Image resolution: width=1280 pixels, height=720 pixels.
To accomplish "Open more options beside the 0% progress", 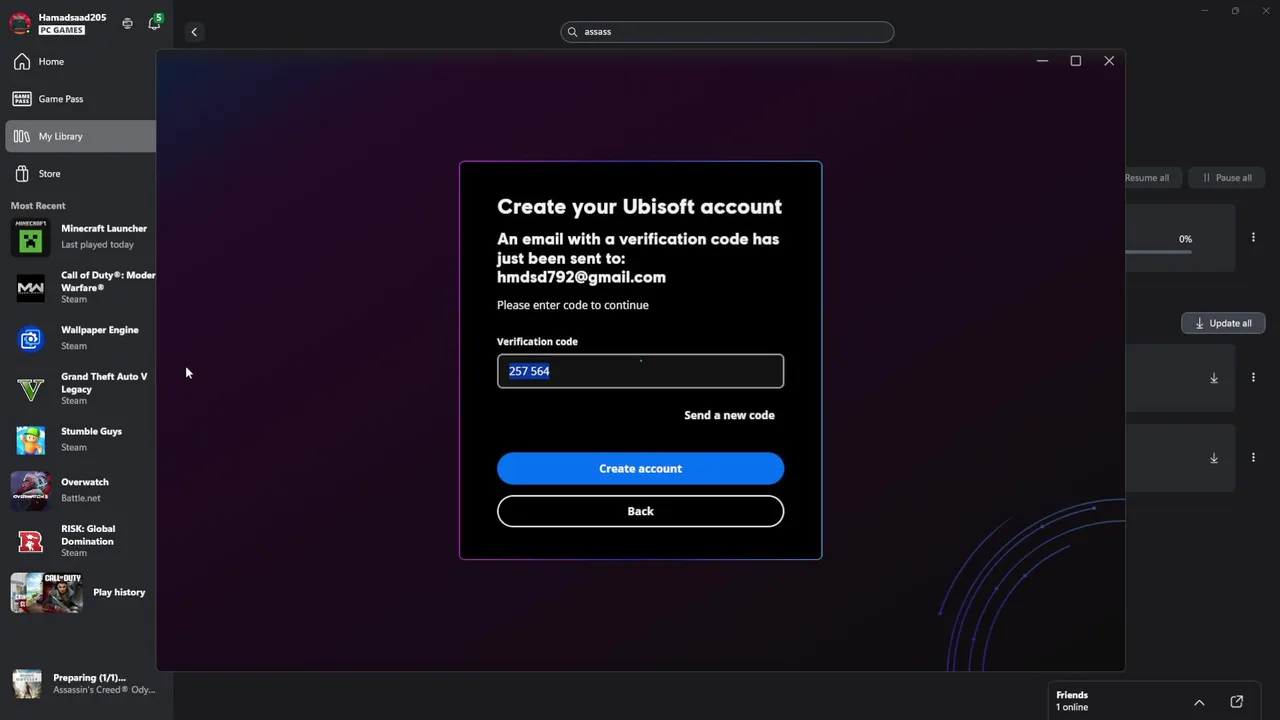I will click(1253, 238).
